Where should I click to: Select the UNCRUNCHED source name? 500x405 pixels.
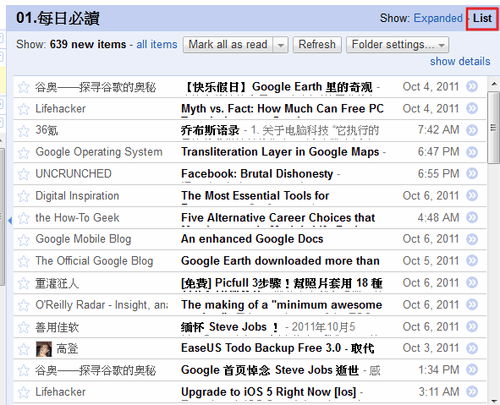[x=73, y=174]
